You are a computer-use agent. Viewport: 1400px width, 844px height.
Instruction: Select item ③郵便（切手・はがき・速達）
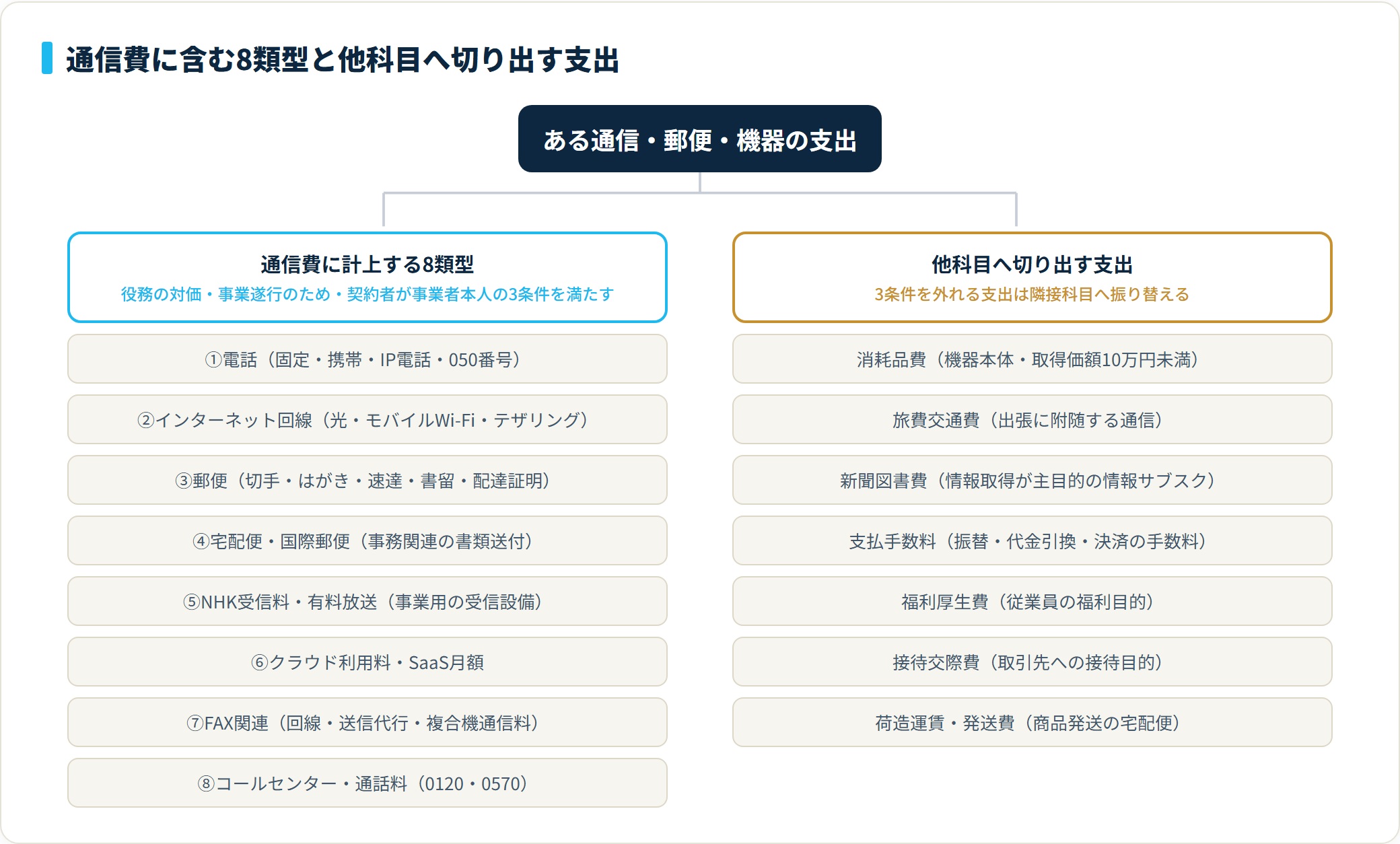367,480
